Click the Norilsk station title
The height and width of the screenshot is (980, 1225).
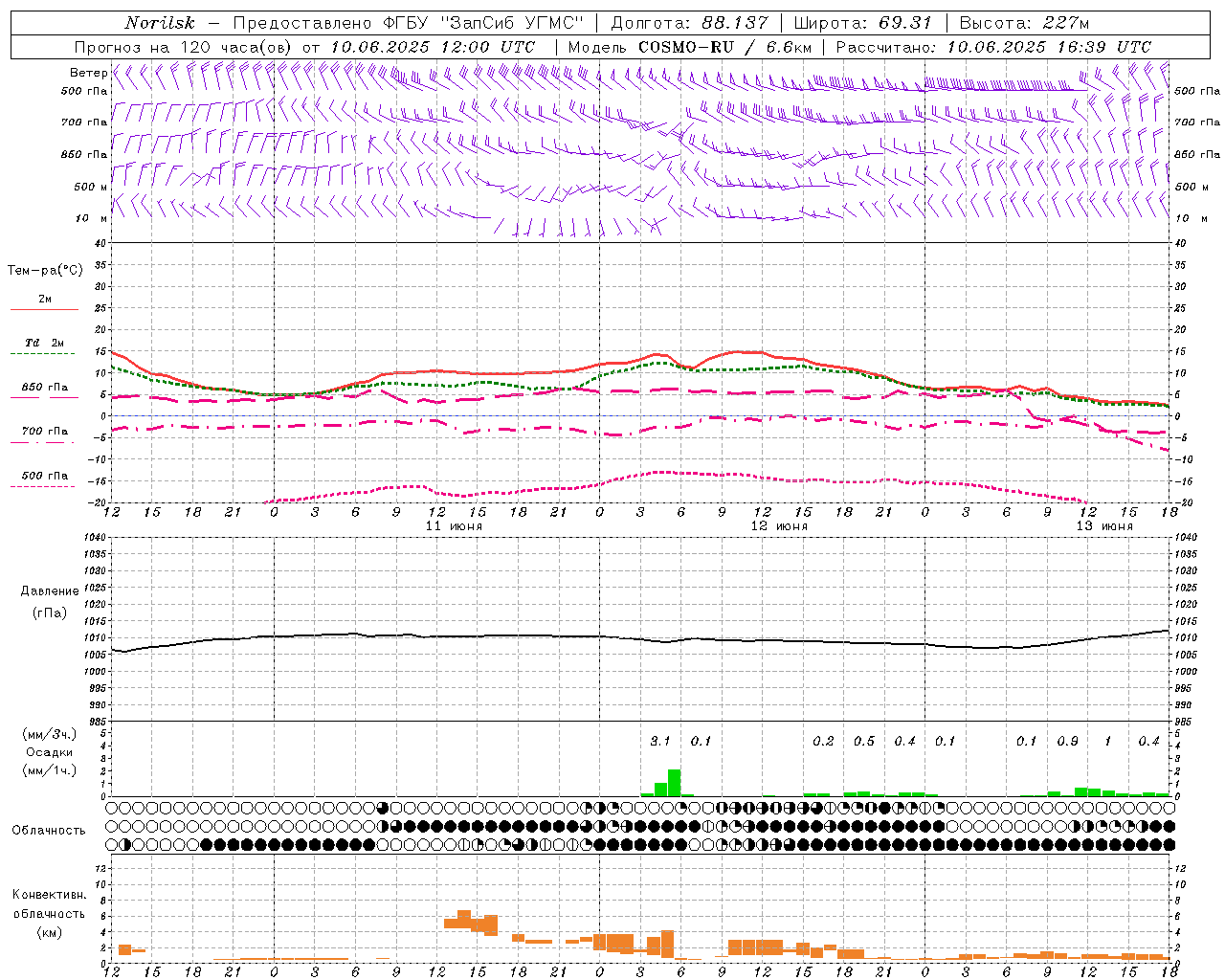(x=160, y=23)
